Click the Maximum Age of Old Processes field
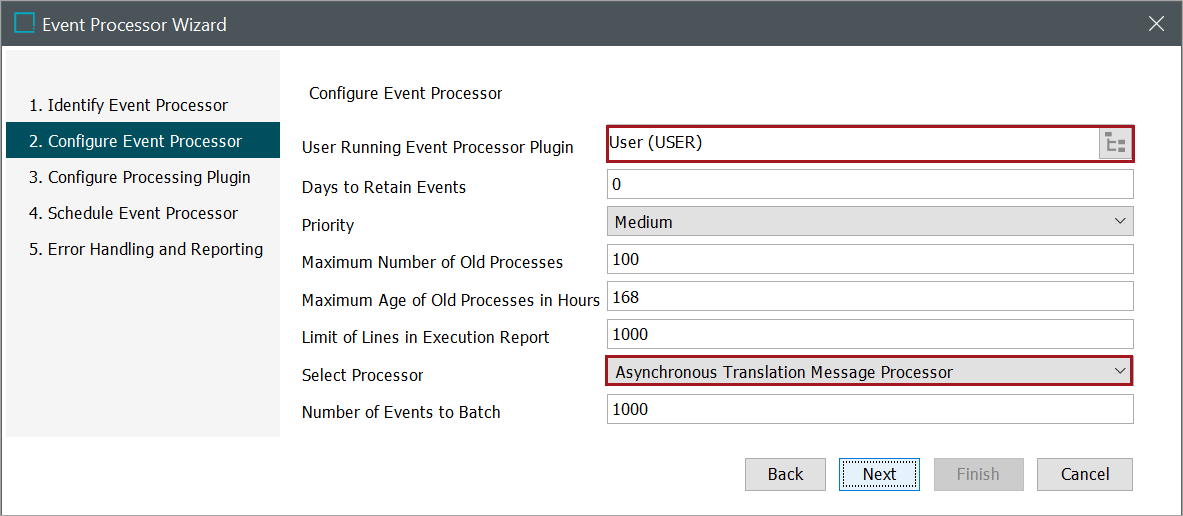The width and height of the screenshot is (1183, 516). [x=870, y=296]
